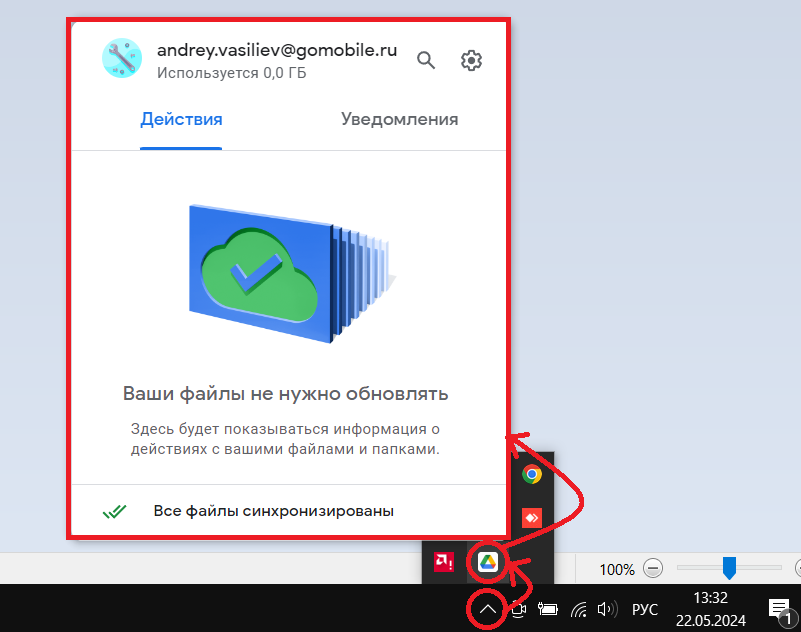Open the volume speaker icon
Viewport: 801px width, 632px height.
coord(605,609)
